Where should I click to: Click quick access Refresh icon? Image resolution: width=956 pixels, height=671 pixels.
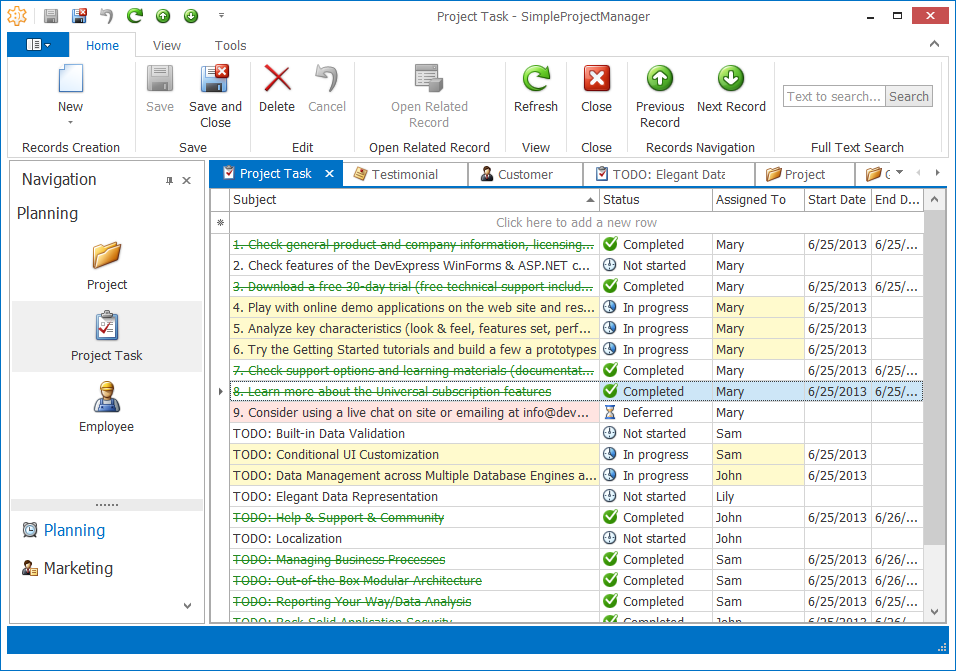[135, 16]
